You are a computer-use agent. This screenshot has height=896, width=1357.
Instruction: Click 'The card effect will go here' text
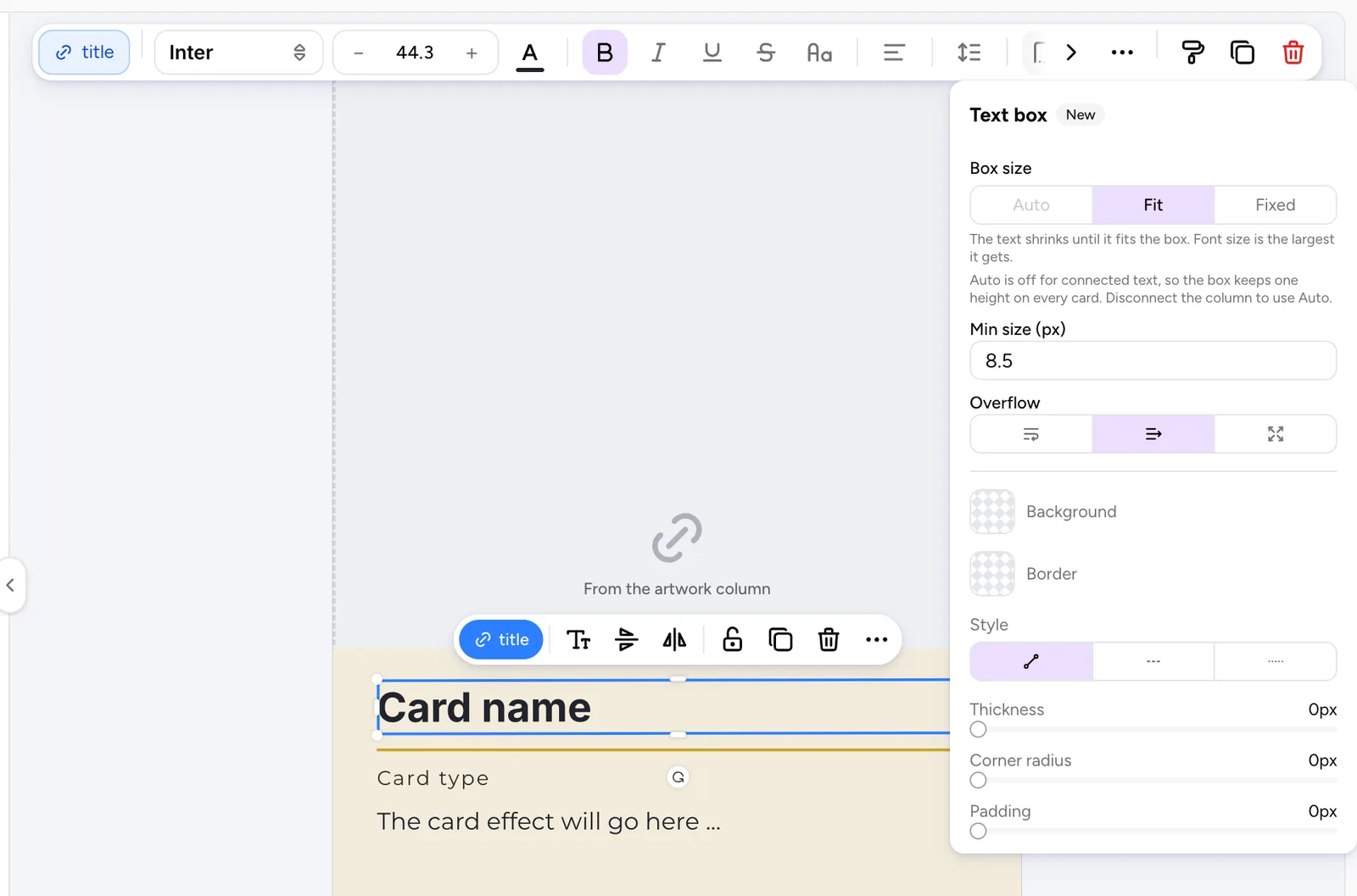point(549,821)
